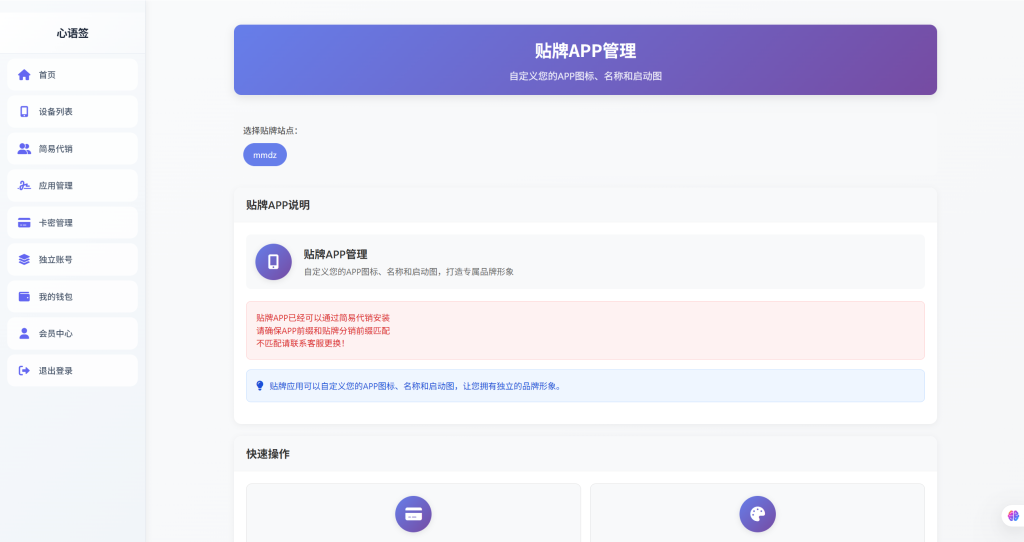Click the layers icon beside 独立账号

click(24, 259)
